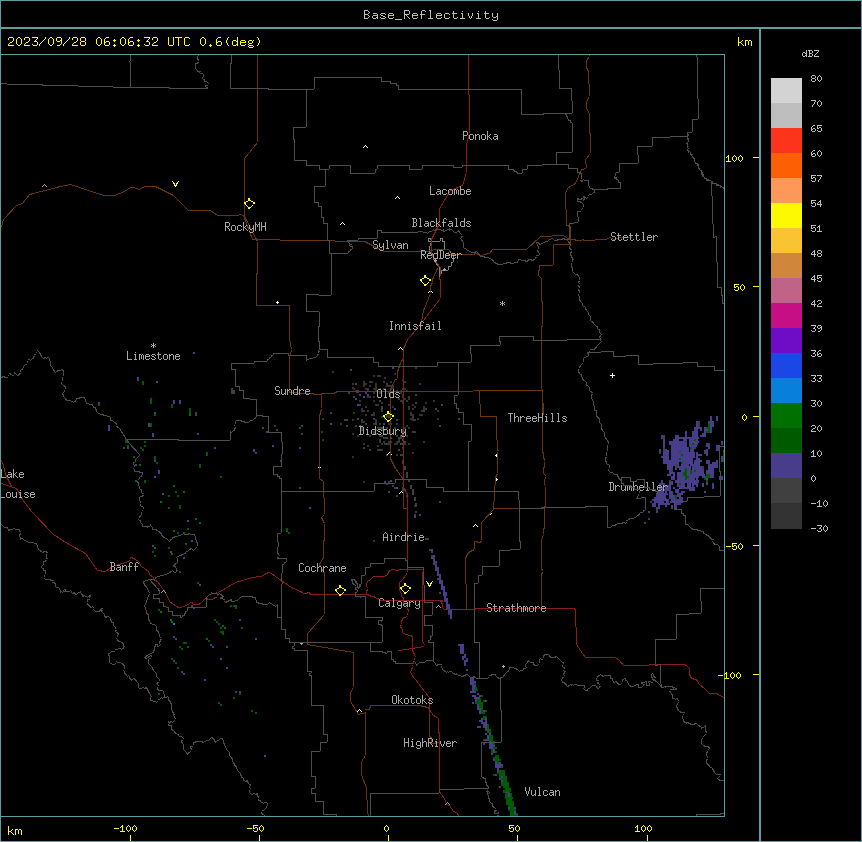Select the Banff label

pyautogui.click(x=124, y=567)
